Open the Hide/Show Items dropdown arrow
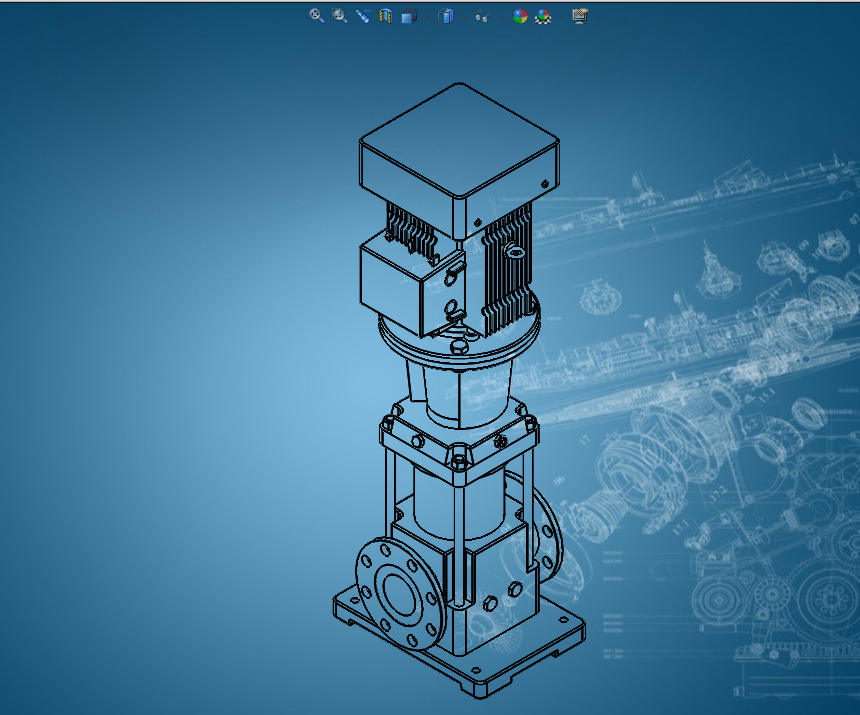This screenshot has width=860, height=715. point(501,17)
